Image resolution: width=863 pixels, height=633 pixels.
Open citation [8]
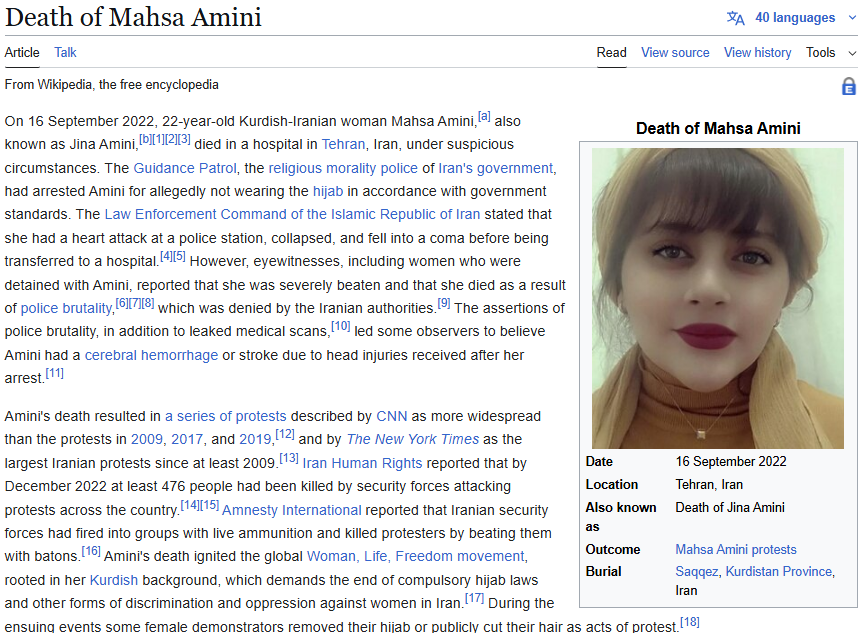148,303
